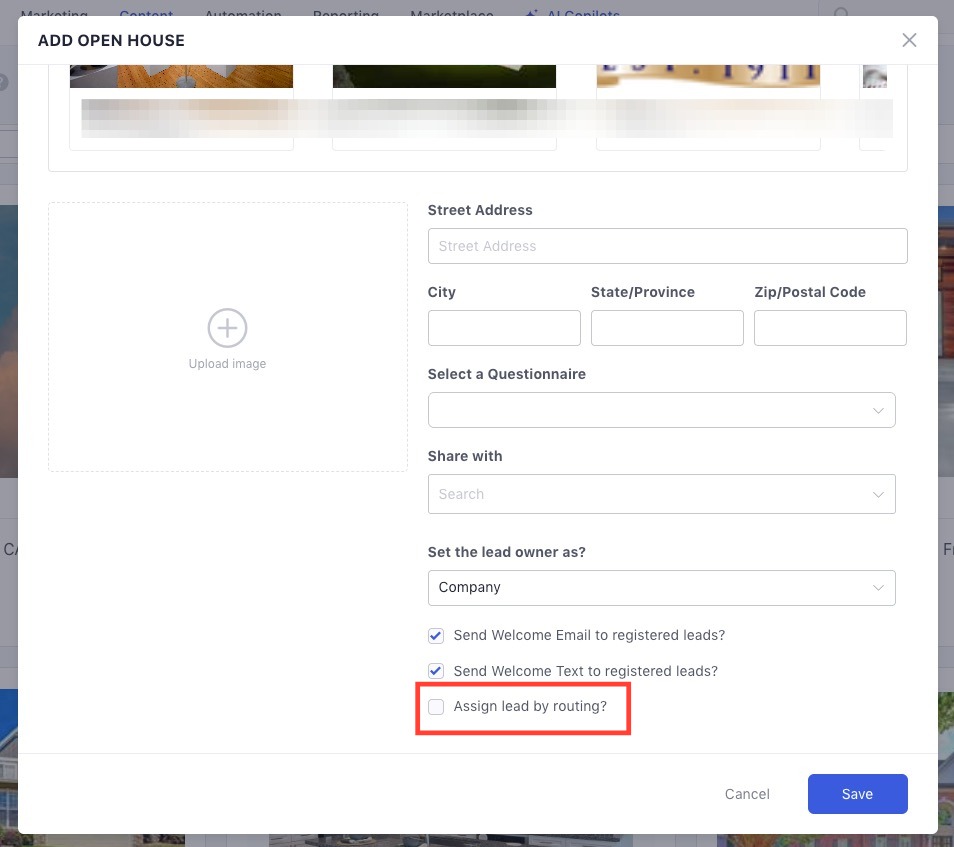The image size is (954, 847).
Task: Open the lead owner Company dropdown
Action: tap(661, 587)
